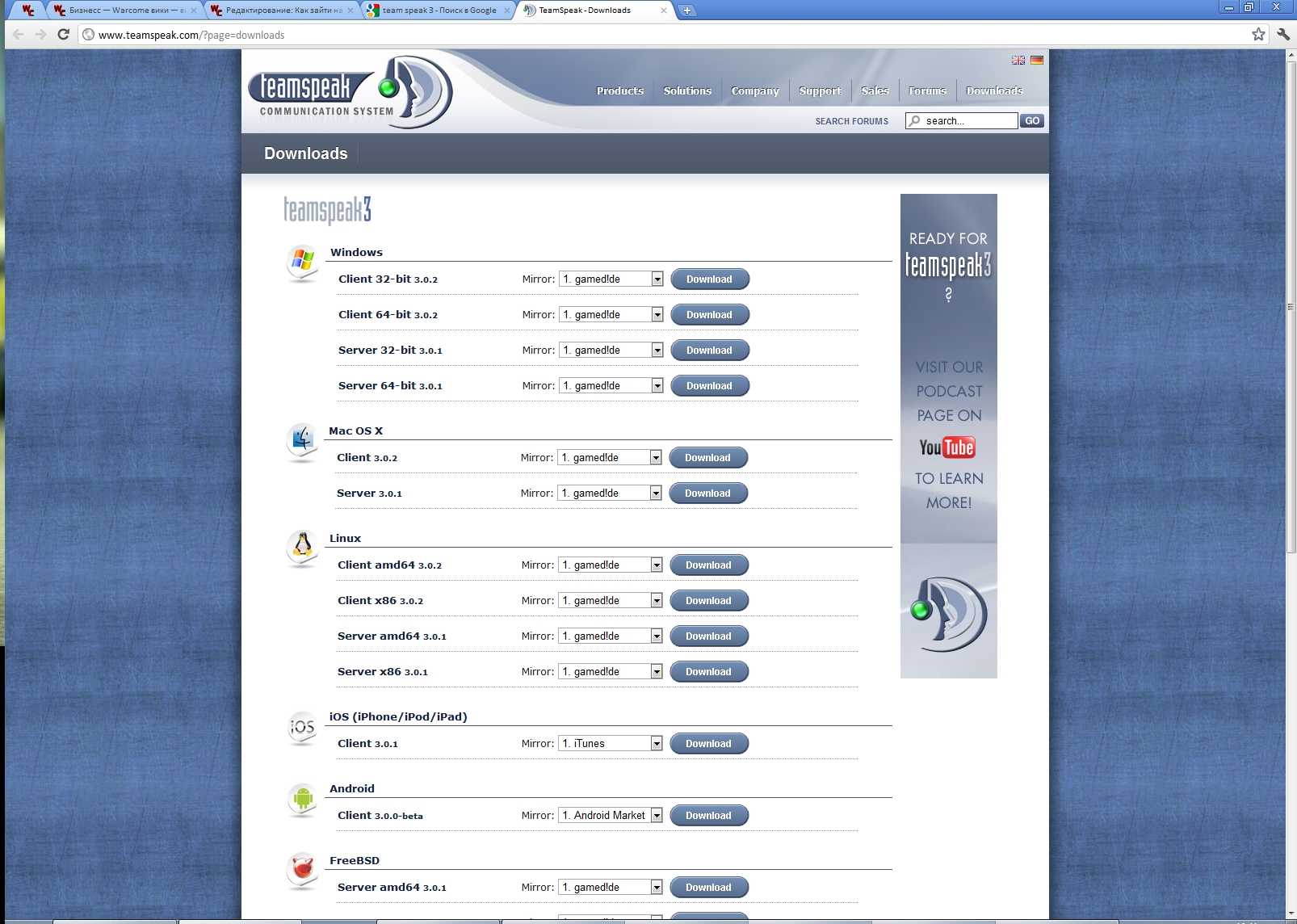
Task: Open mirror dropdown for Mac OS X Client
Action: (610, 457)
